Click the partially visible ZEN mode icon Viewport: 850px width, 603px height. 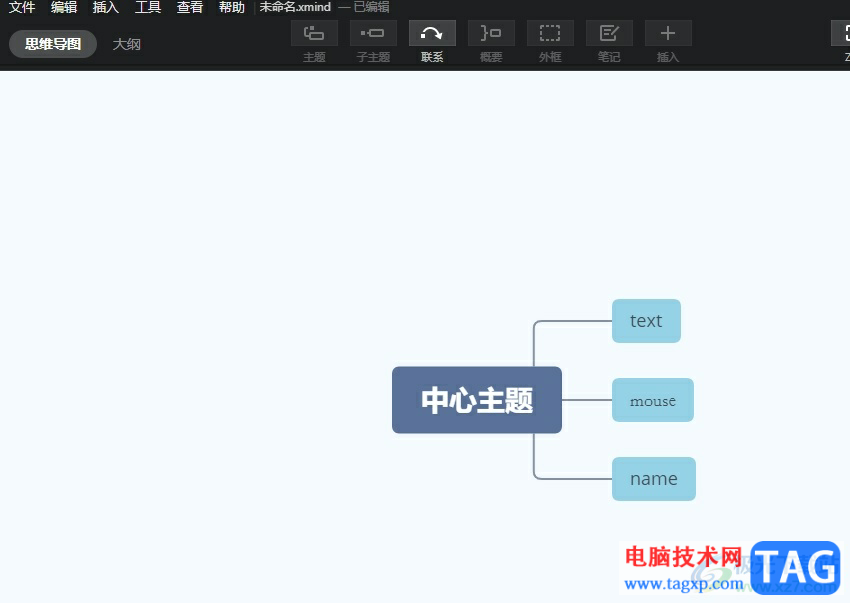842,33
